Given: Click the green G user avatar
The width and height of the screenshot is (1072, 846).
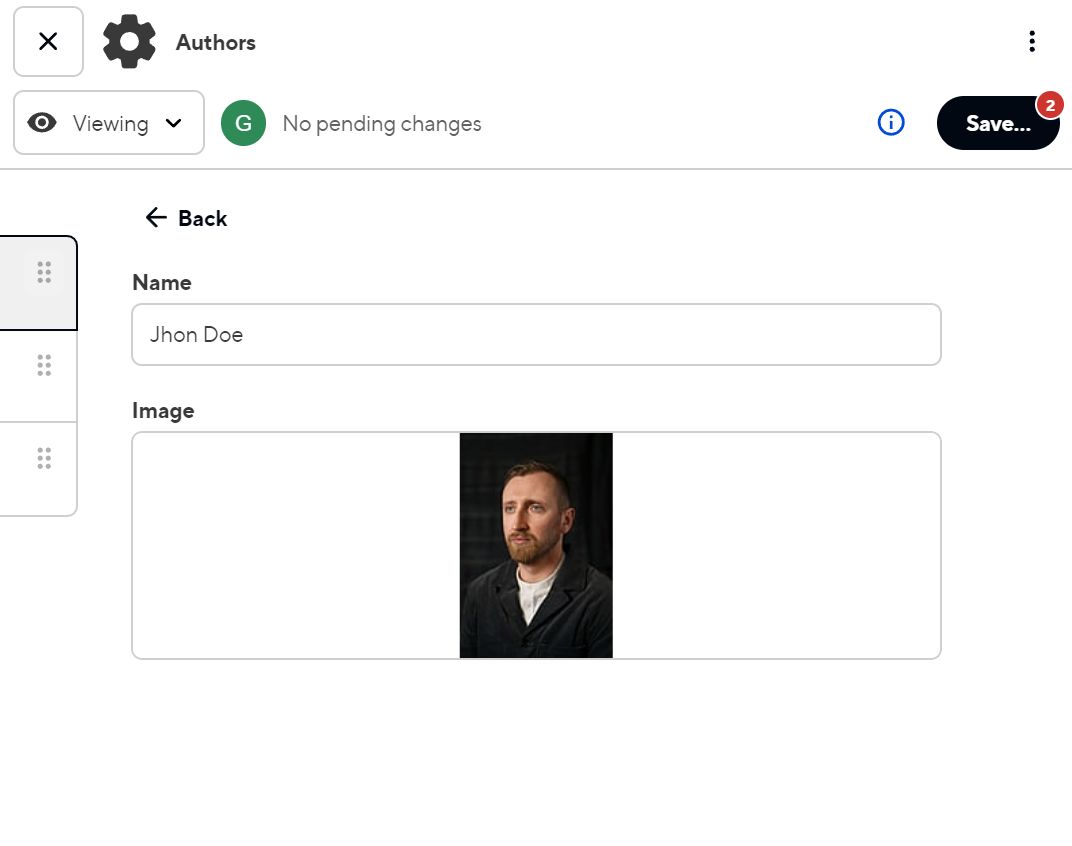Looking at the screenshot, I should coord(243,123).
